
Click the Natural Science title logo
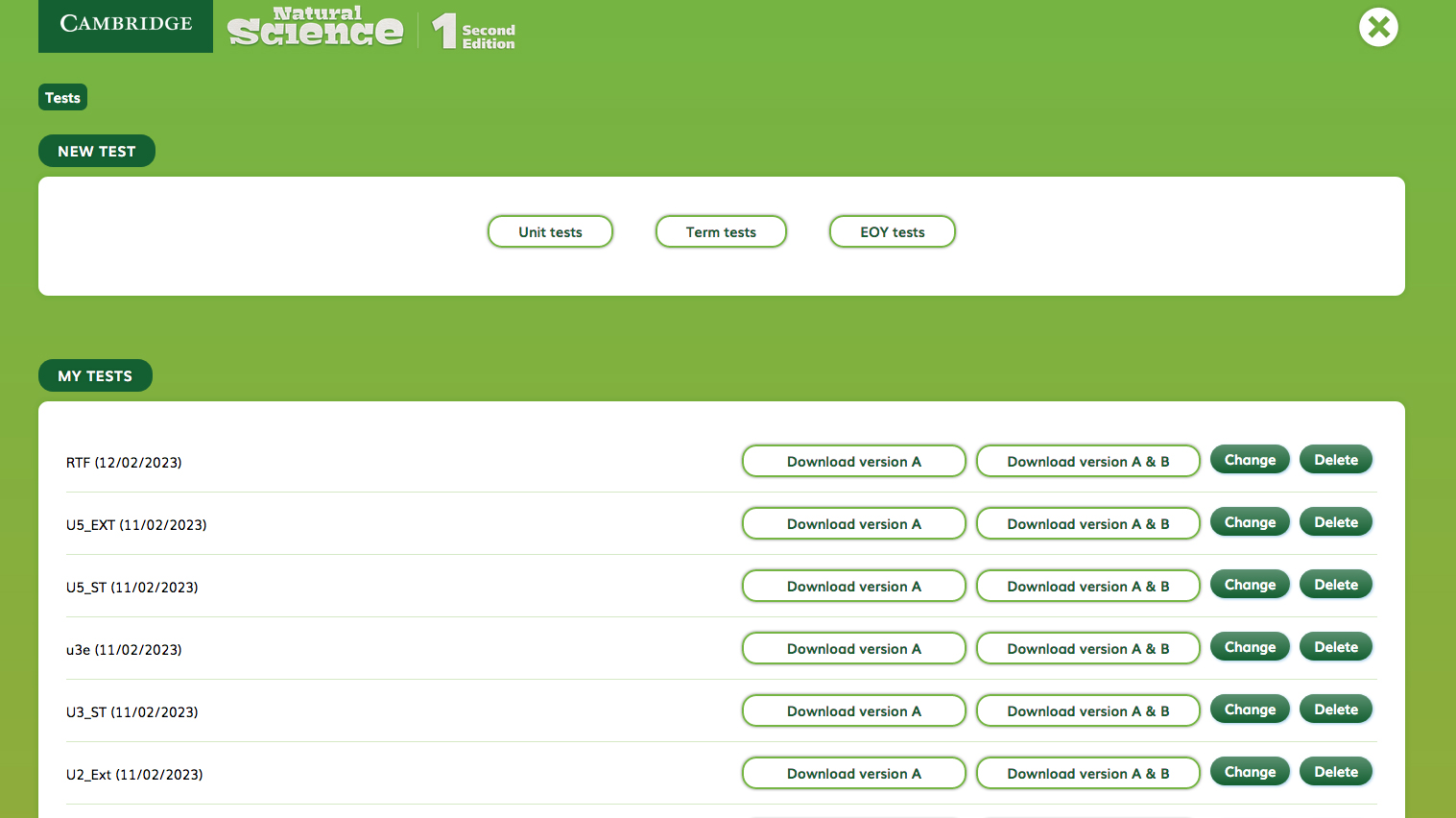(x=316, y=27)
